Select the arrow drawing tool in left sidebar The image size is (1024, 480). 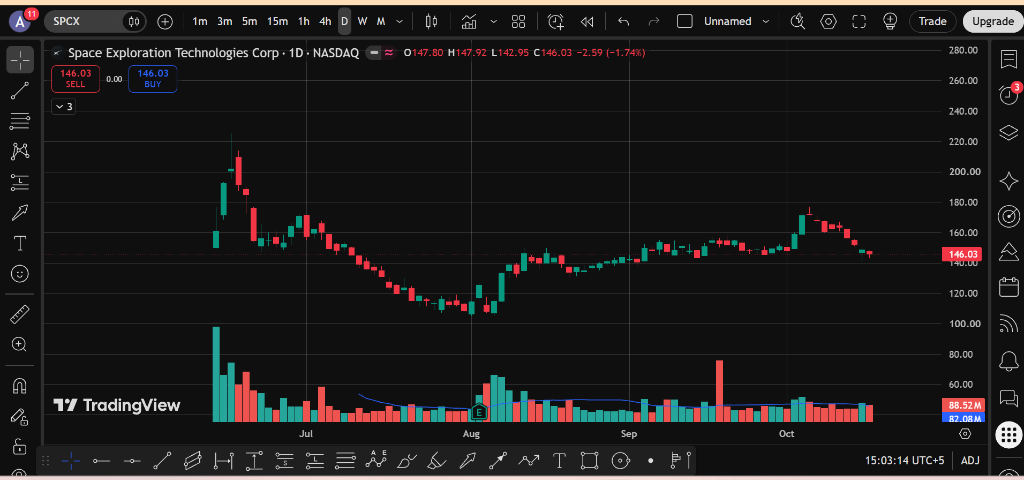pos(20,212)
